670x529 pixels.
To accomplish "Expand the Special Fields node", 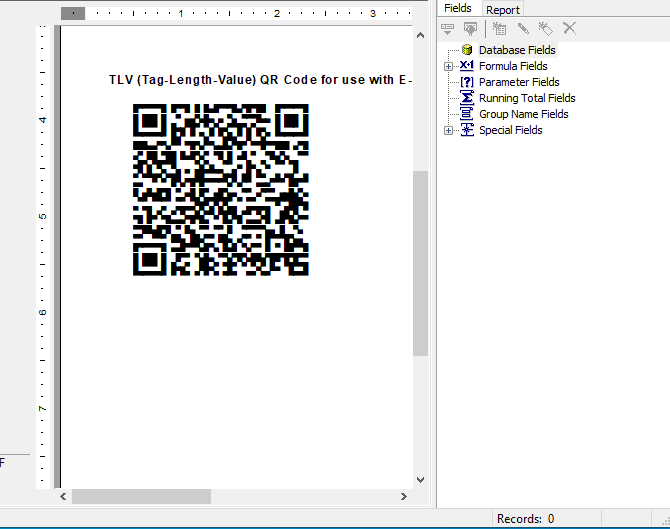I will click(448, 130).
